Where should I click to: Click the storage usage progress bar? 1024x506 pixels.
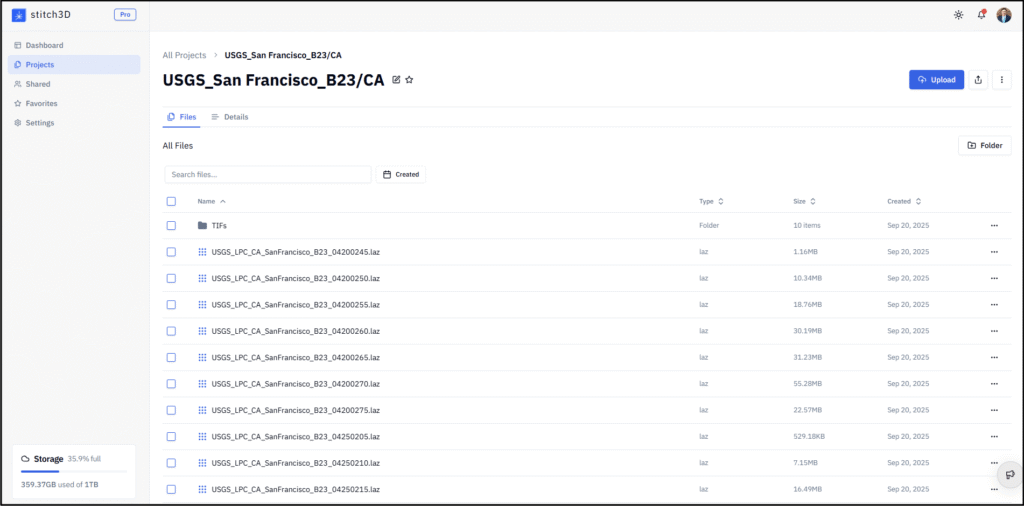pyautogui.click(x=74, y=470)
